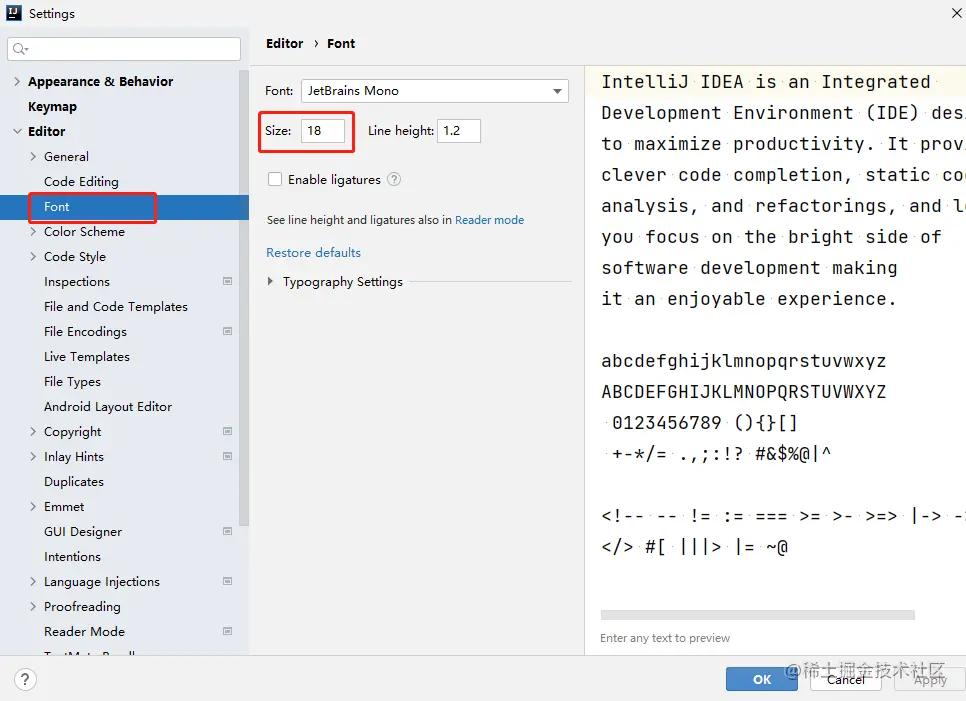Click the project-level icon beside GUI Designer

coord(227,531)
